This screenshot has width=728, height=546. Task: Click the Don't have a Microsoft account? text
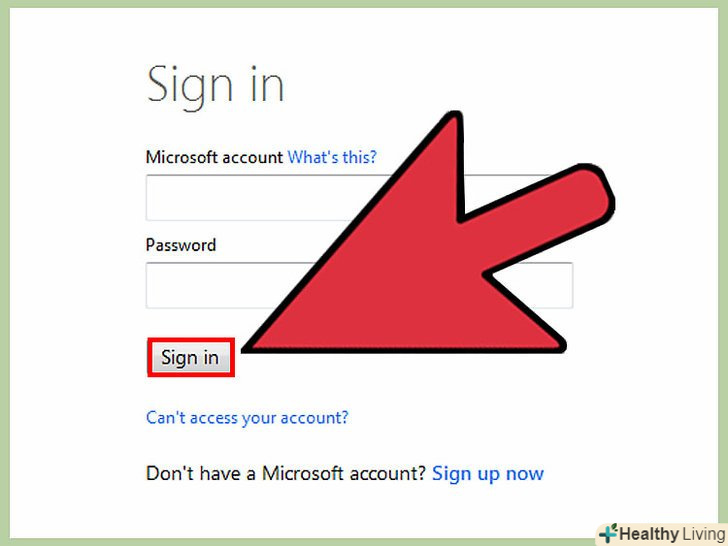[x=286, y=474]
